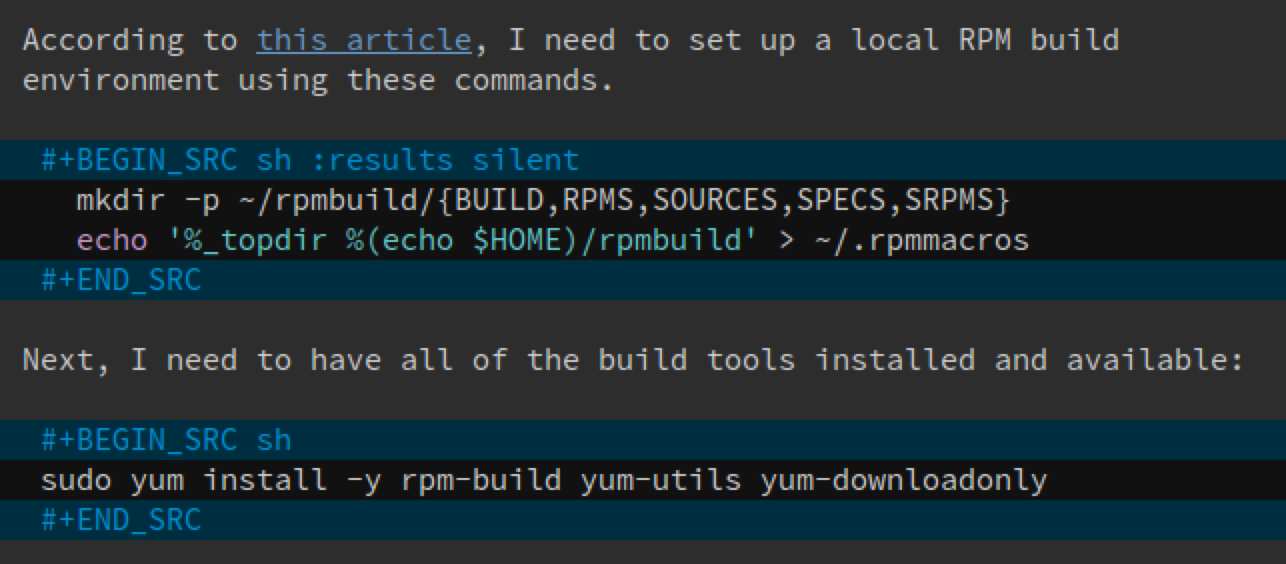Image resolution: width=1286 pixels, height=564 pixels.
Task: Click the word 'sudo' in install command
Action: [x=76, y=481]
